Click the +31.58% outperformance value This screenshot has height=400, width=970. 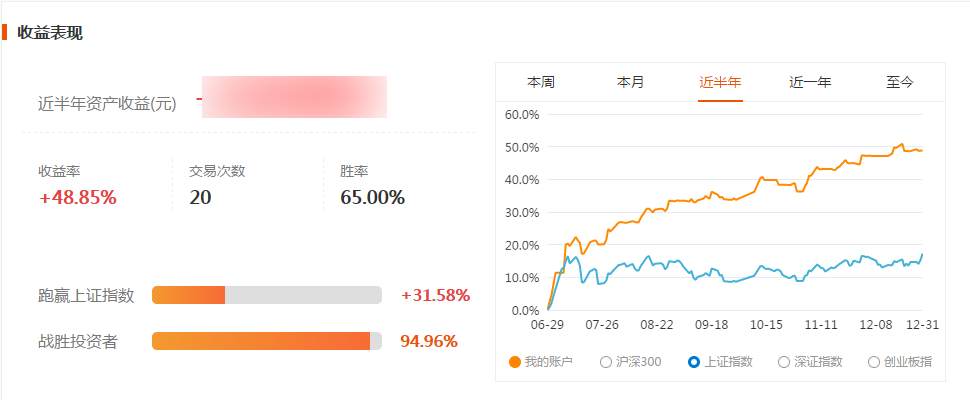click(436, 296)
